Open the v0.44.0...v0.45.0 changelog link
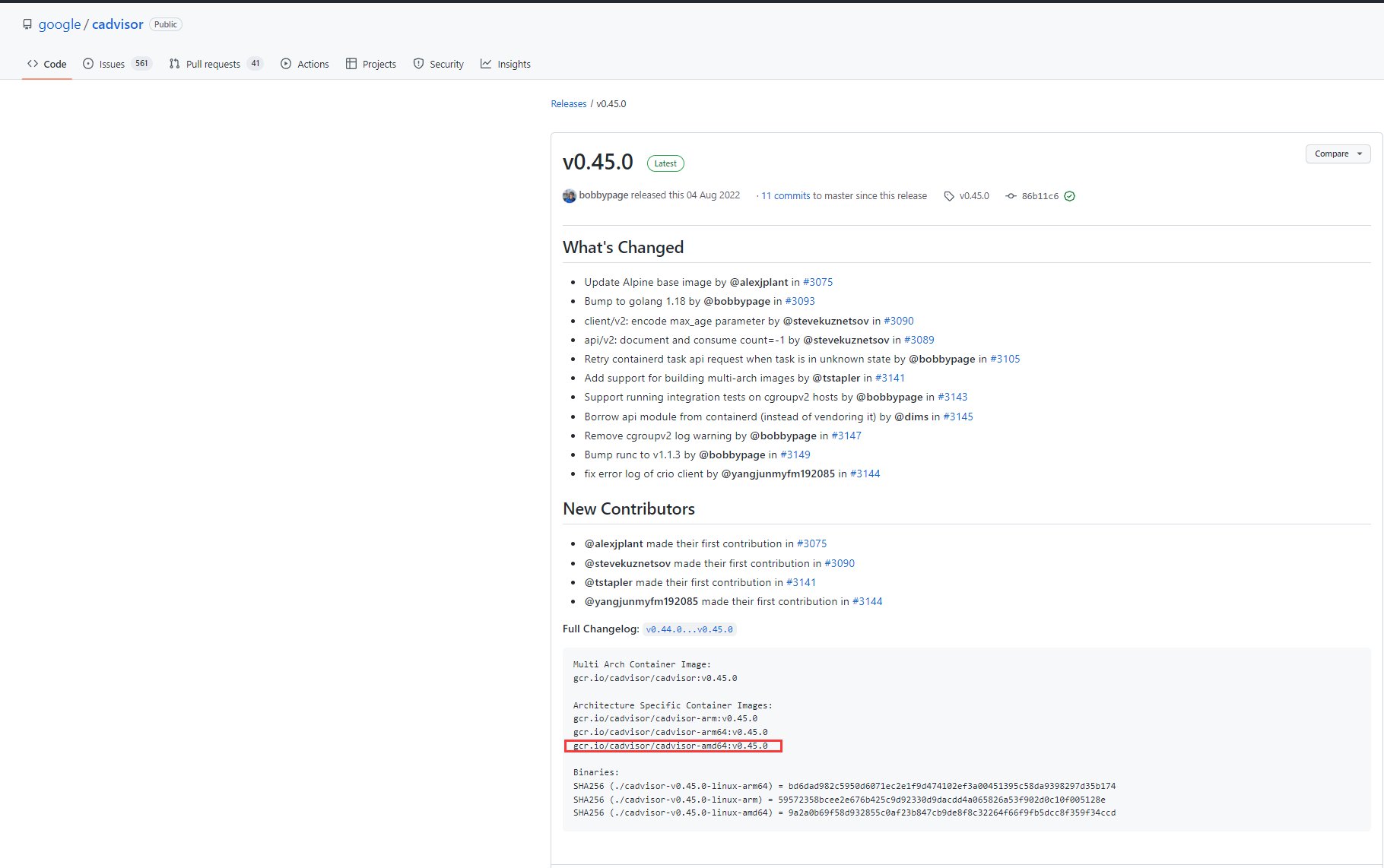The width and height of the screenshot is (1384, 868). pos(690,629)
